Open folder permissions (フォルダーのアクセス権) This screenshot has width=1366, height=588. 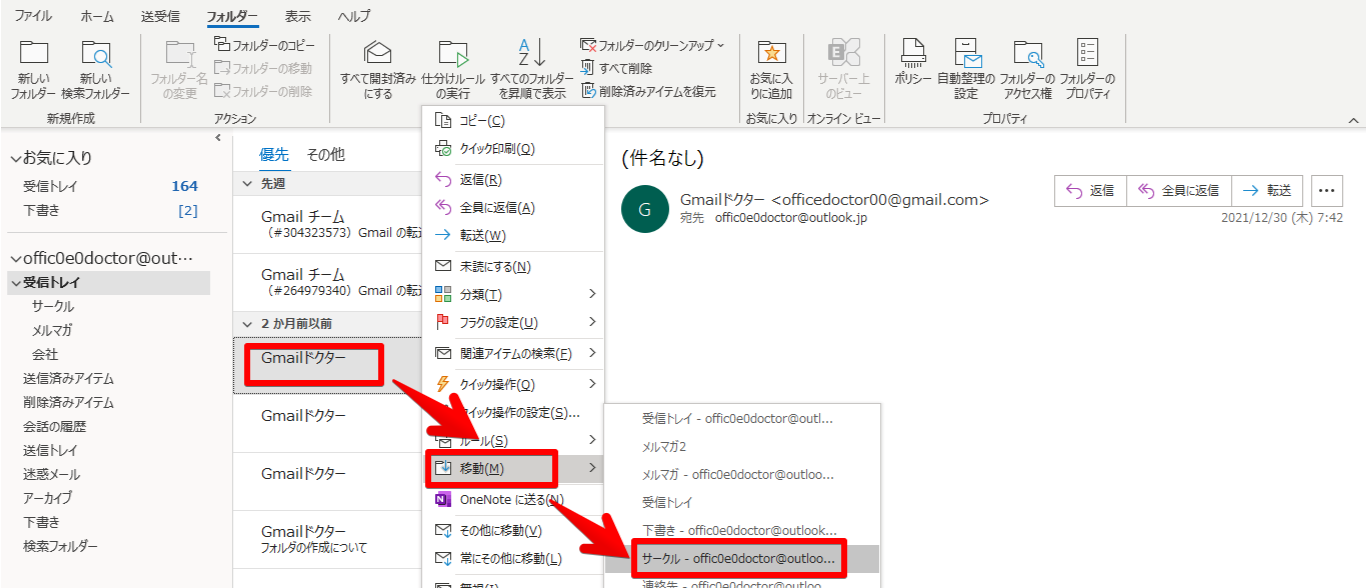coord(1026,70)
